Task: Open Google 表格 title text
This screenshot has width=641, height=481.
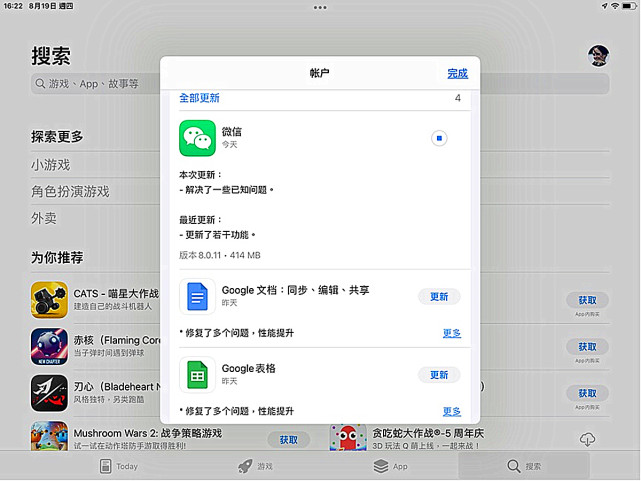Action: pos(249,368)
